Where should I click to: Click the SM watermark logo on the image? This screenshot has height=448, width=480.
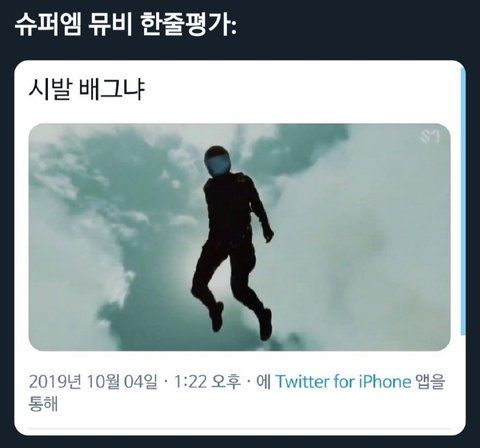coord(430,136)
